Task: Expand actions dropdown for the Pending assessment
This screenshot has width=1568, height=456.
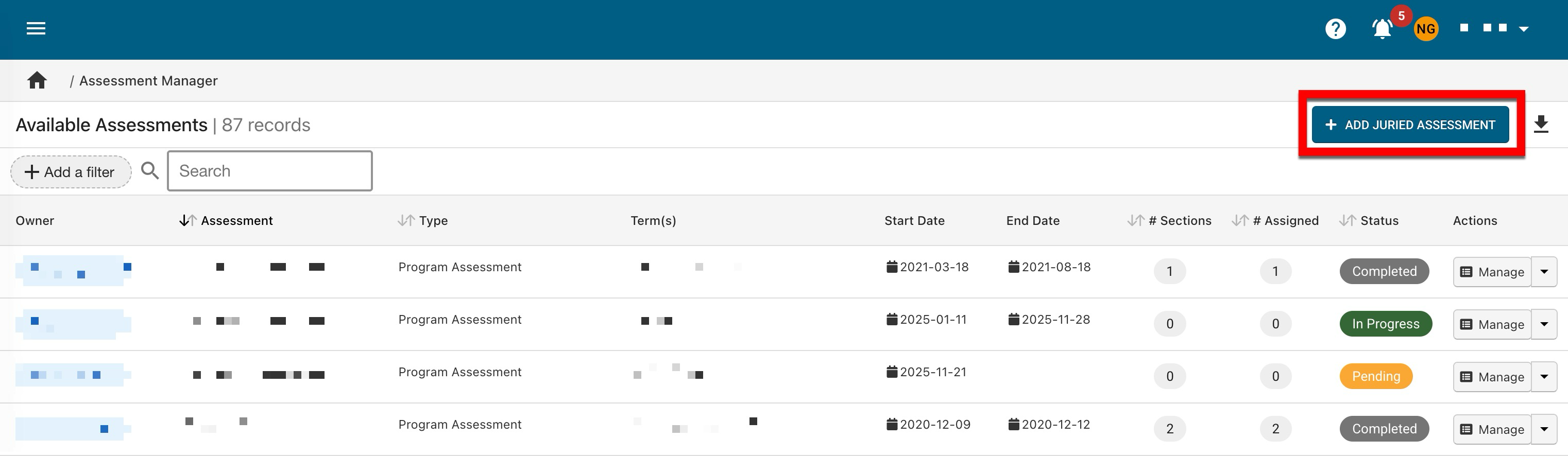Action: (1544, 377)
